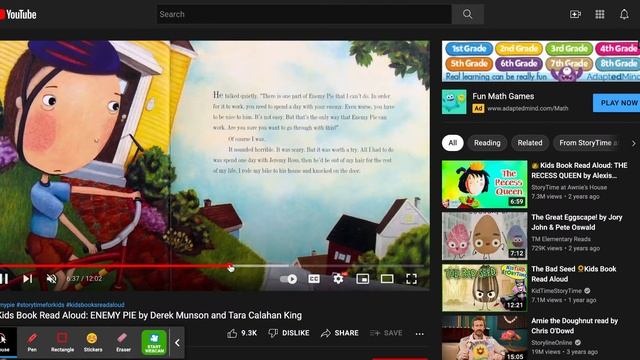Click the RECESS QUEEN video title
This screenshot has height=360, width=640.
[x=579, y=170]
